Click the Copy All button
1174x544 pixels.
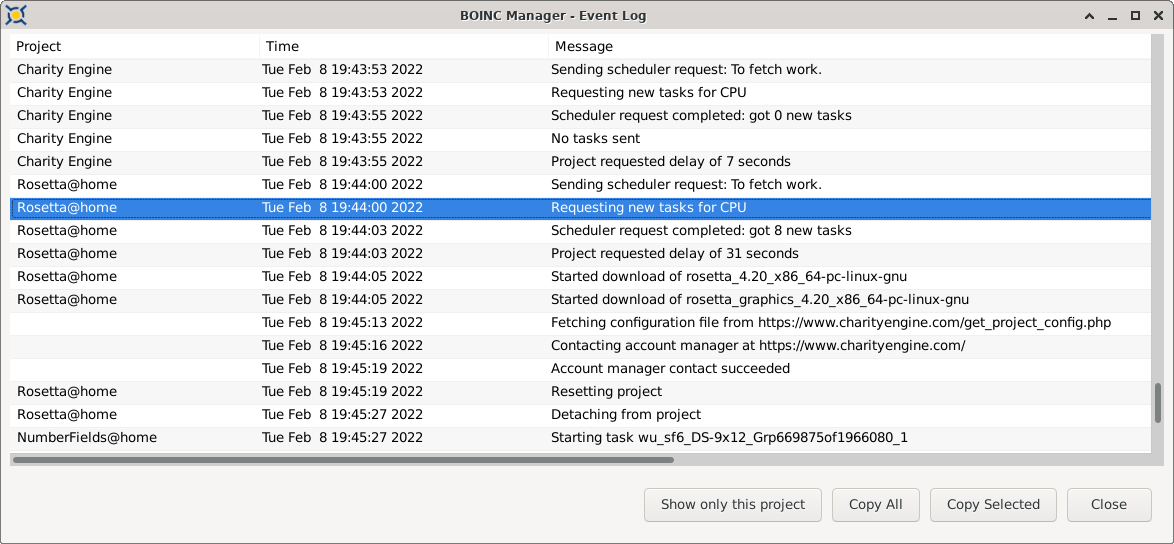pyautogui.click(x=875, y=504)
